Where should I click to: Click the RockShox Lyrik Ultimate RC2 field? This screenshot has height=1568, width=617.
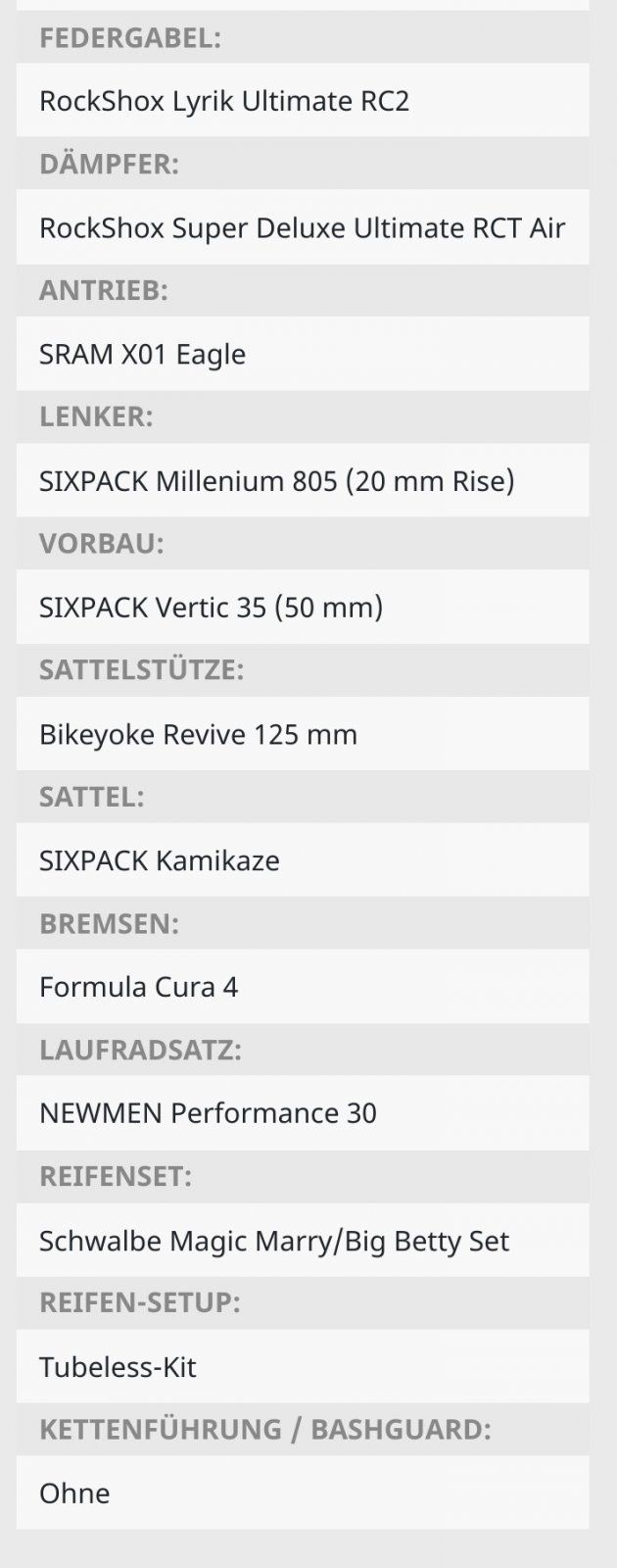pos(224,101)
